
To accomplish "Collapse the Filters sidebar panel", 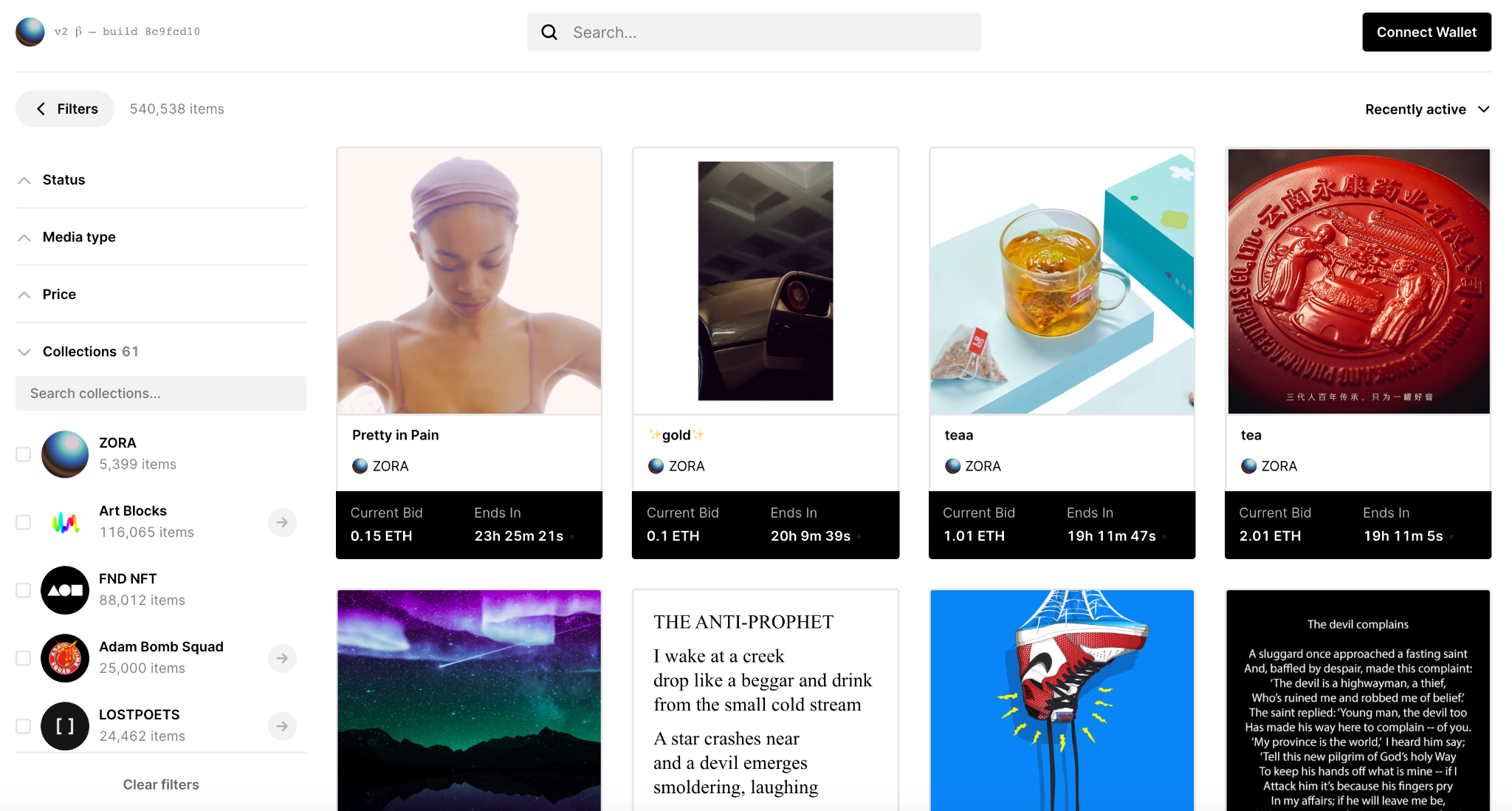I will pyautogui.click(x=66, y=109).
